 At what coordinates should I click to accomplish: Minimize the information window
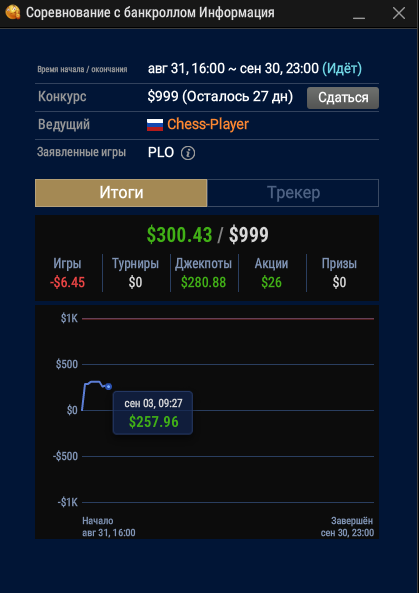pyautogui.click(x=359, y=14)
